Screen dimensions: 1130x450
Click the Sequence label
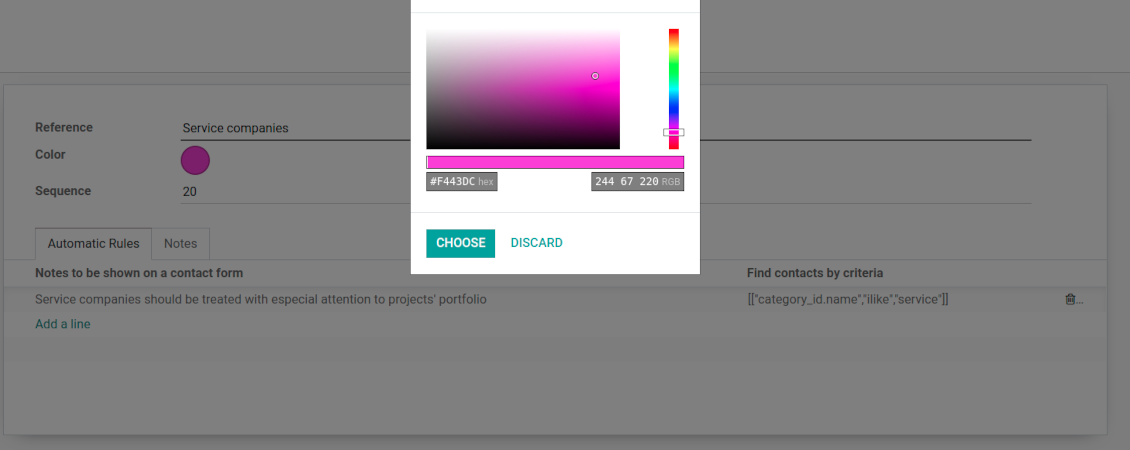pyautogui.click(x=63, y=191)
